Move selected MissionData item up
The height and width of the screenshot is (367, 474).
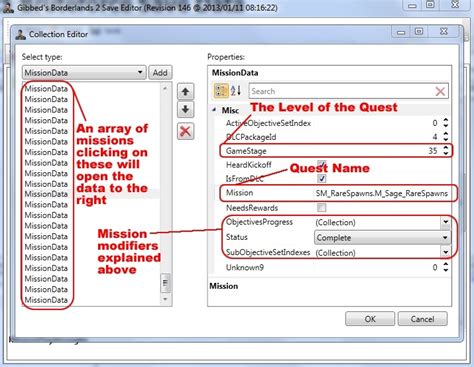point(185,91)
